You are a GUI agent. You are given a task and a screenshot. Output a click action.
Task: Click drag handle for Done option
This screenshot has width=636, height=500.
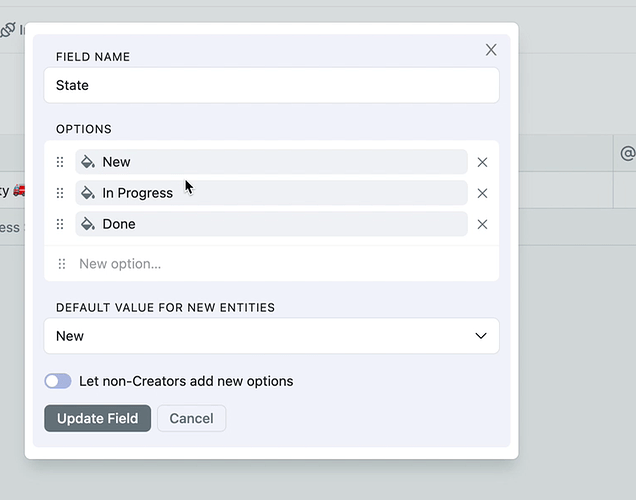tap(60, 224)
